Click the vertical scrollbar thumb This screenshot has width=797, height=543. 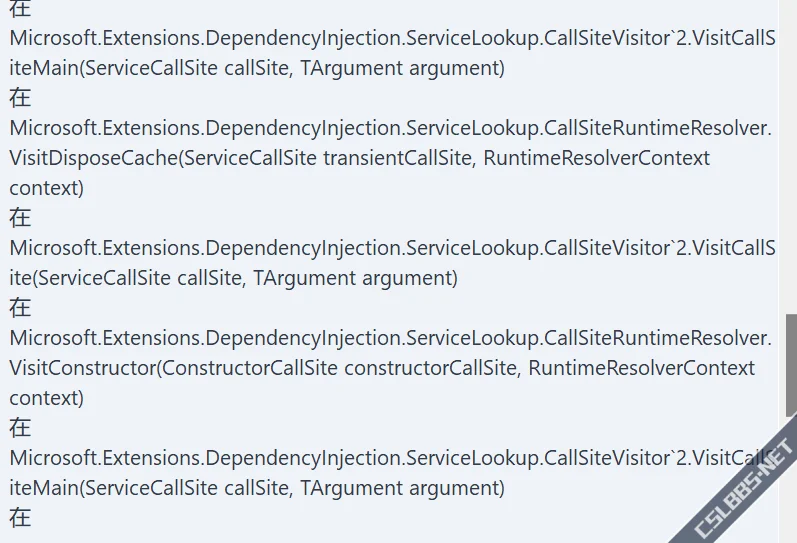pos(791,365)
